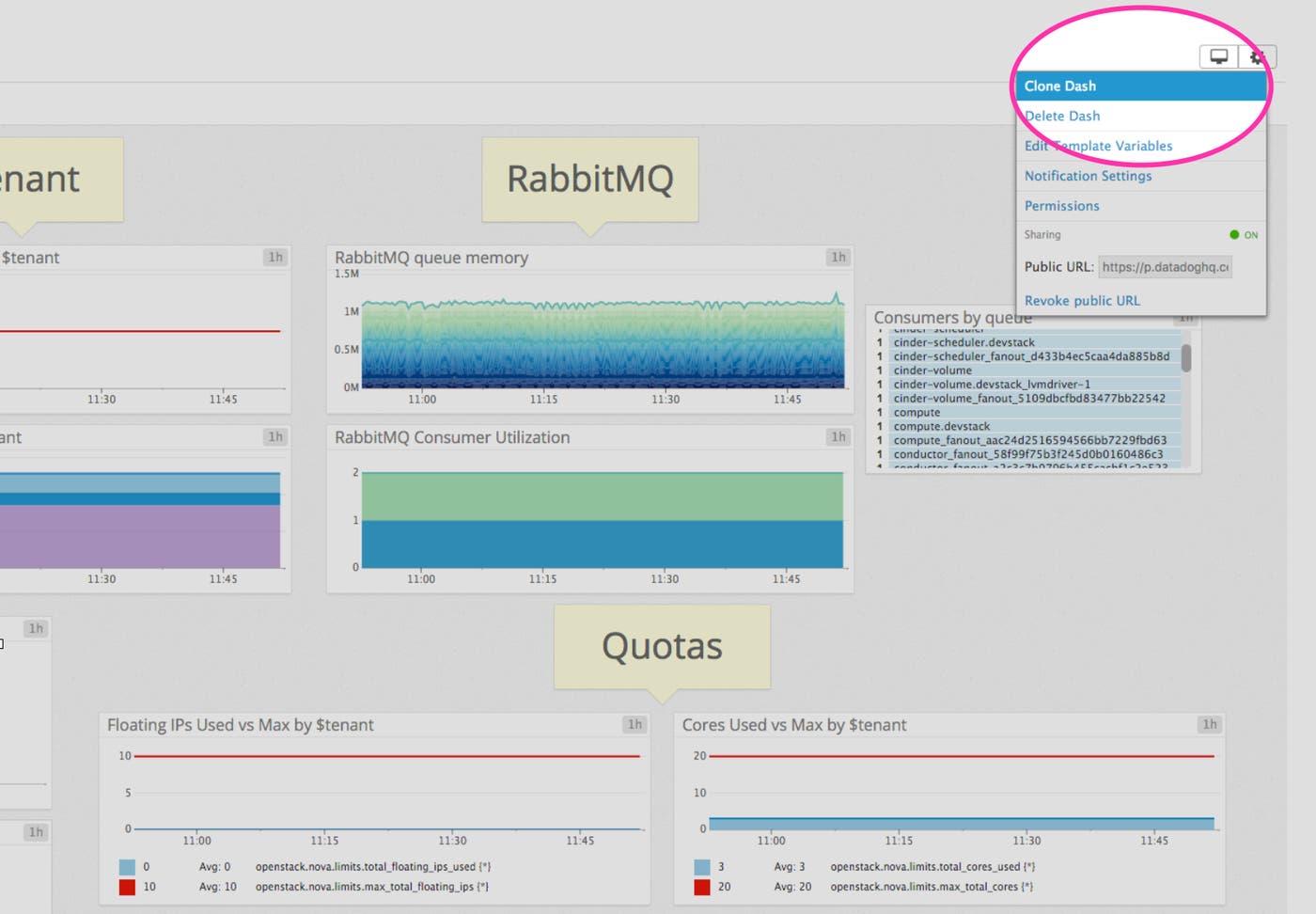Open 1h timeframe on RabbitMQ queue memory
Screen dimensions: 1316x914
click(x=838, y=257)
